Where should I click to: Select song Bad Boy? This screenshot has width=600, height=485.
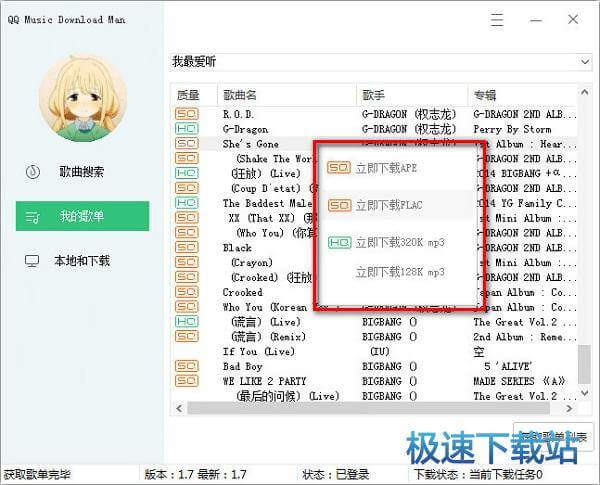coord(243,366)
